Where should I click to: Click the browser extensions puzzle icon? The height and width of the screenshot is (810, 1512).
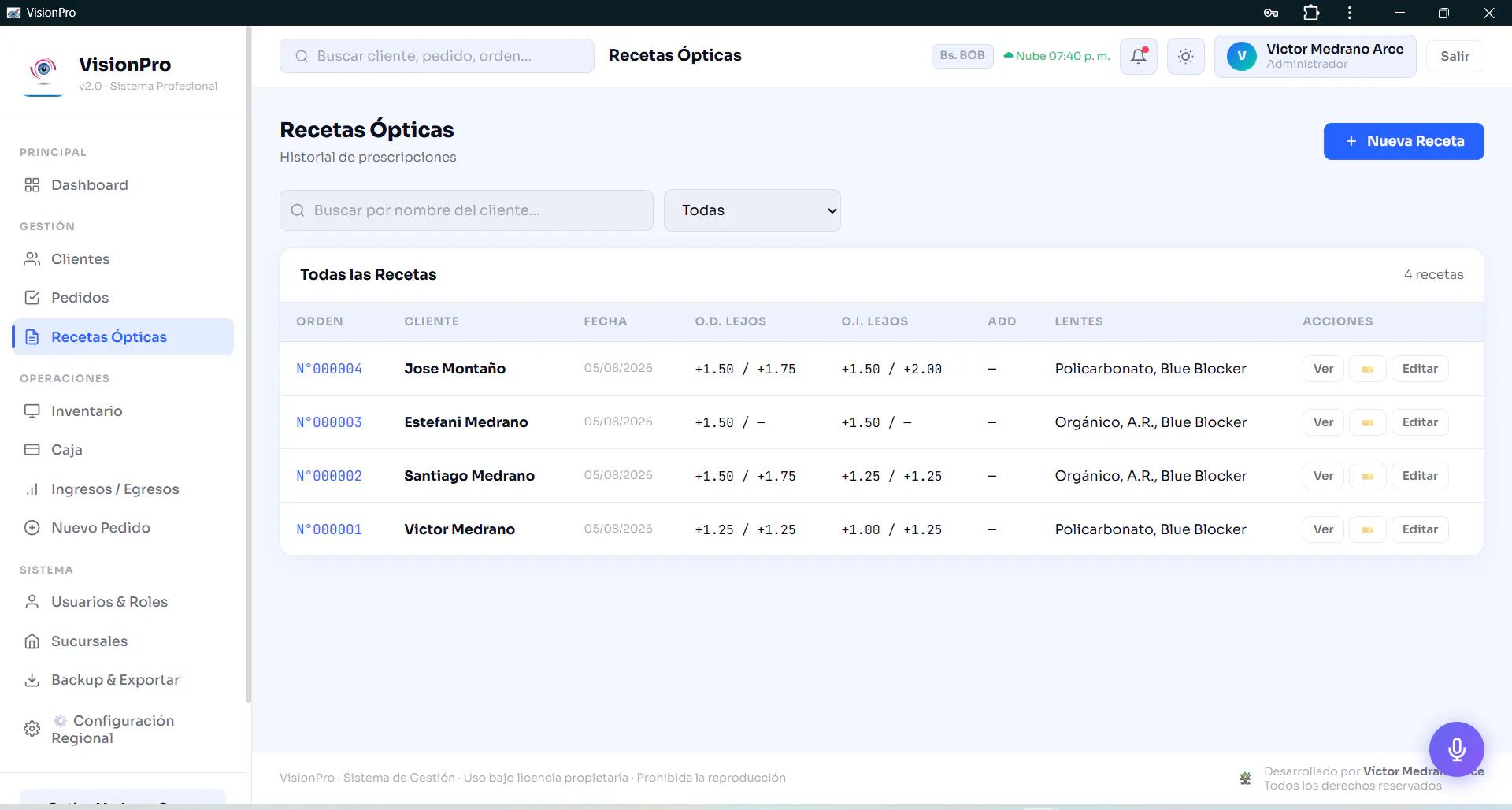coord(1311,13)
